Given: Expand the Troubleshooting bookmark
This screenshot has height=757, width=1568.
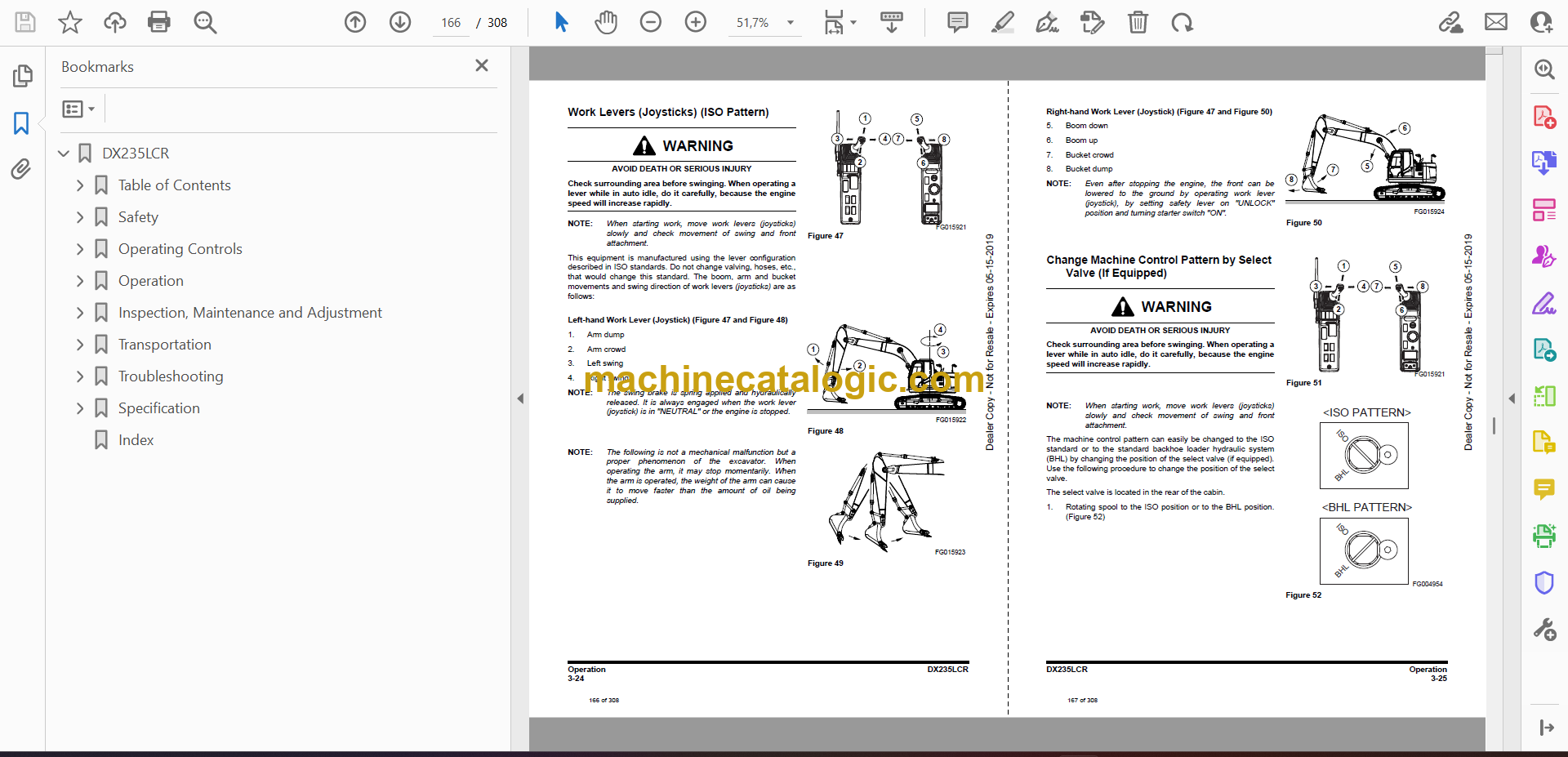Looking at the screenshot, I should [80, 376].
